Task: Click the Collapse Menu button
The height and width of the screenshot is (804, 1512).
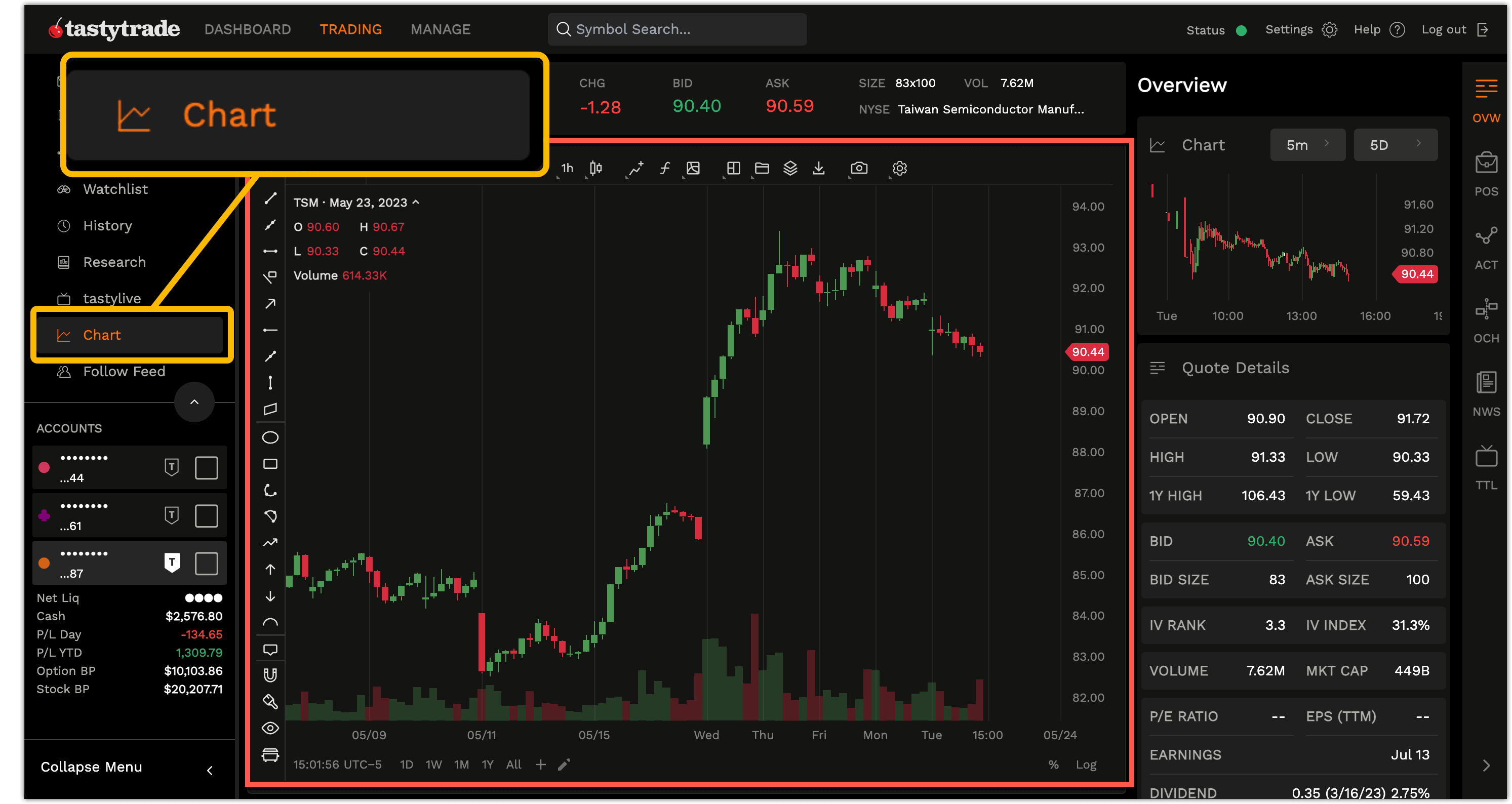Action: (x=92, y=767)
